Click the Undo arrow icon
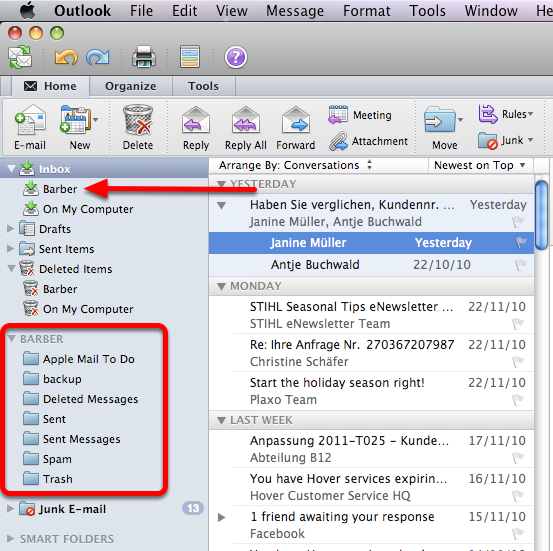Viewport: 553px width, 551px height. 66,57
